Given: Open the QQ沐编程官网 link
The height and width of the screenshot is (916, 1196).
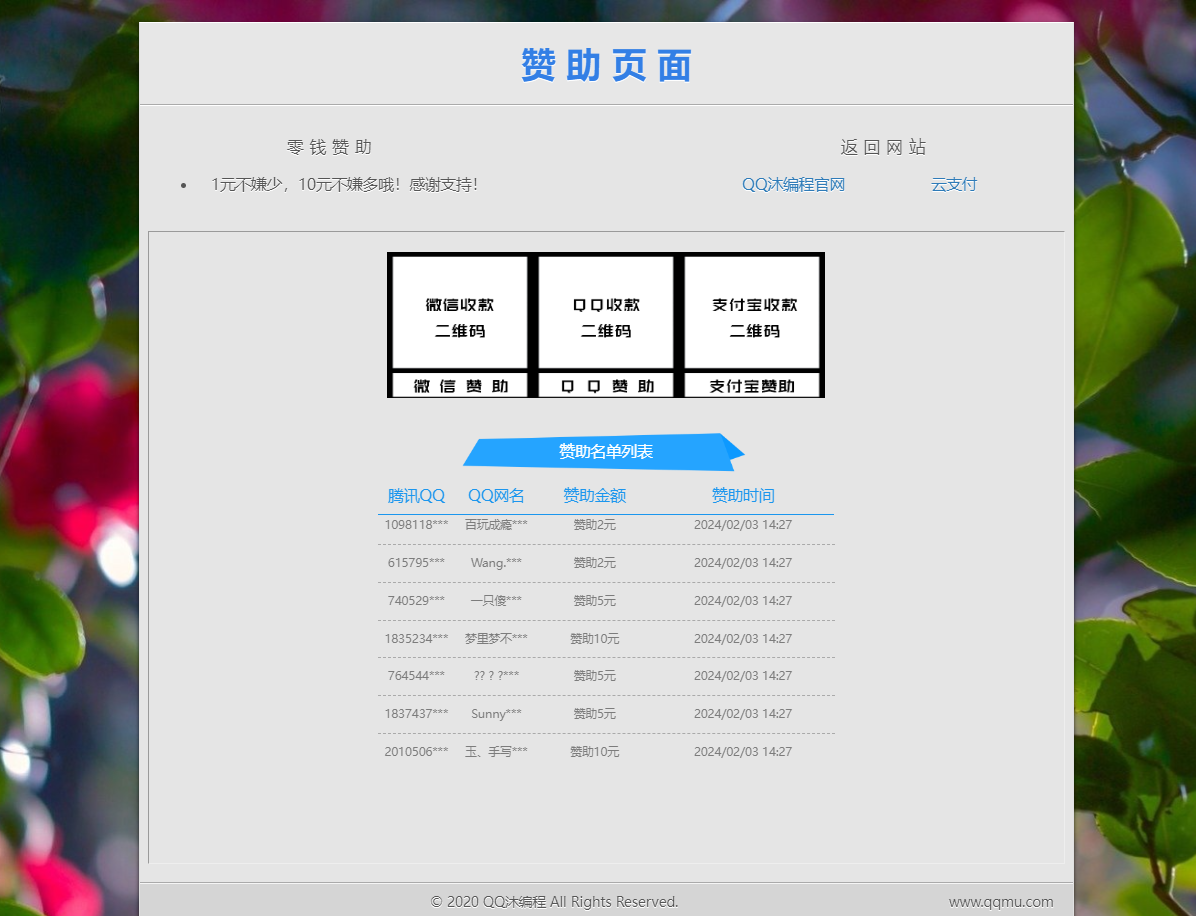Looking at the screenshot, I should coord(794,184).
